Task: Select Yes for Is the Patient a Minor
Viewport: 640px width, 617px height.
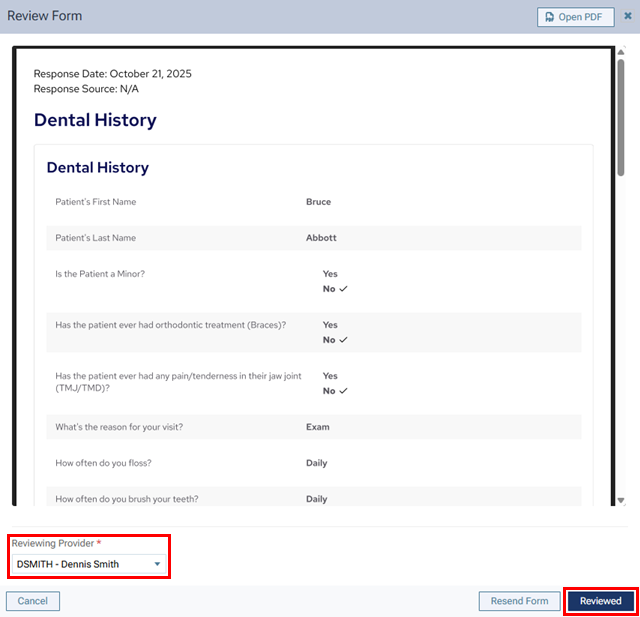Action: pyautogui.click(x=330, y=274)
